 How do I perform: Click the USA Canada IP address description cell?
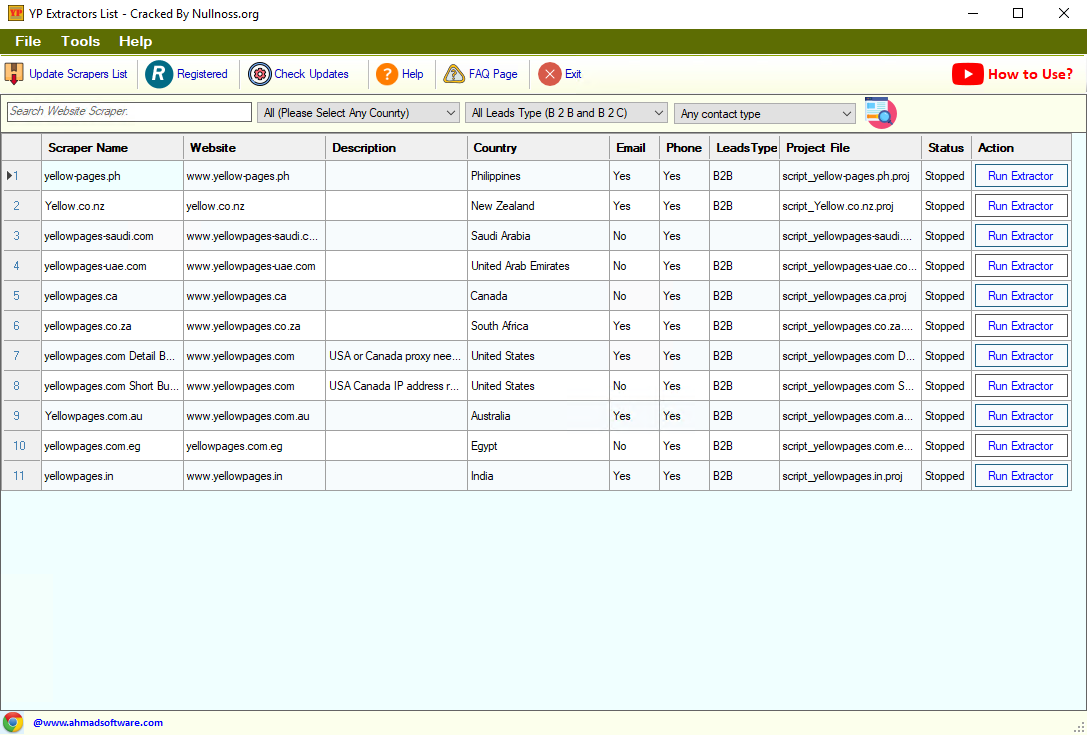point(397,386)
